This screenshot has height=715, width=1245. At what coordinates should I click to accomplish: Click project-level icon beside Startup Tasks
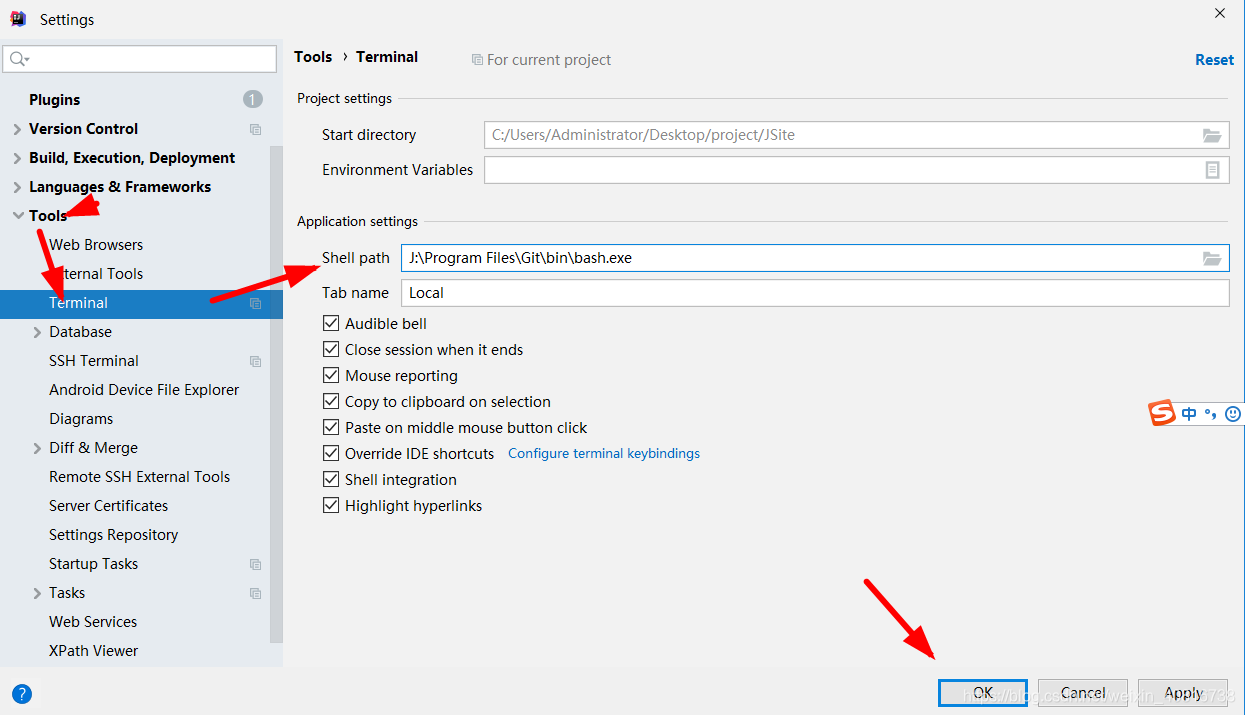tap(255, 564)
